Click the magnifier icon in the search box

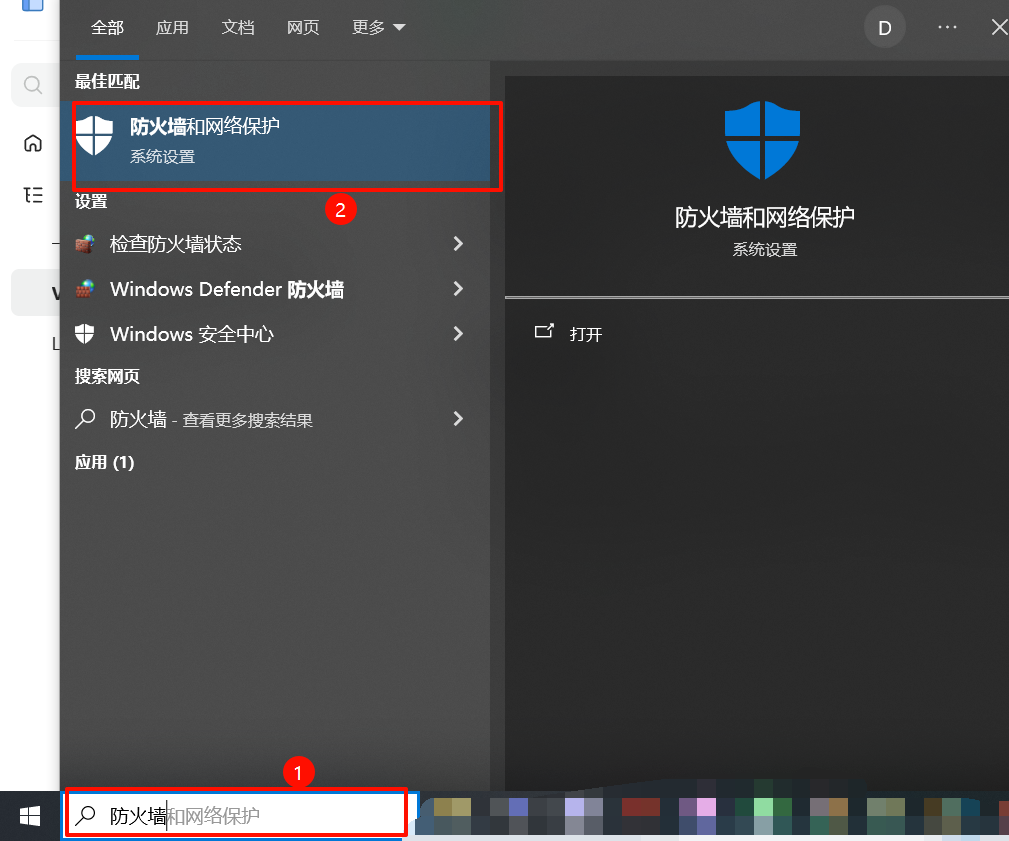click(86, 816)
